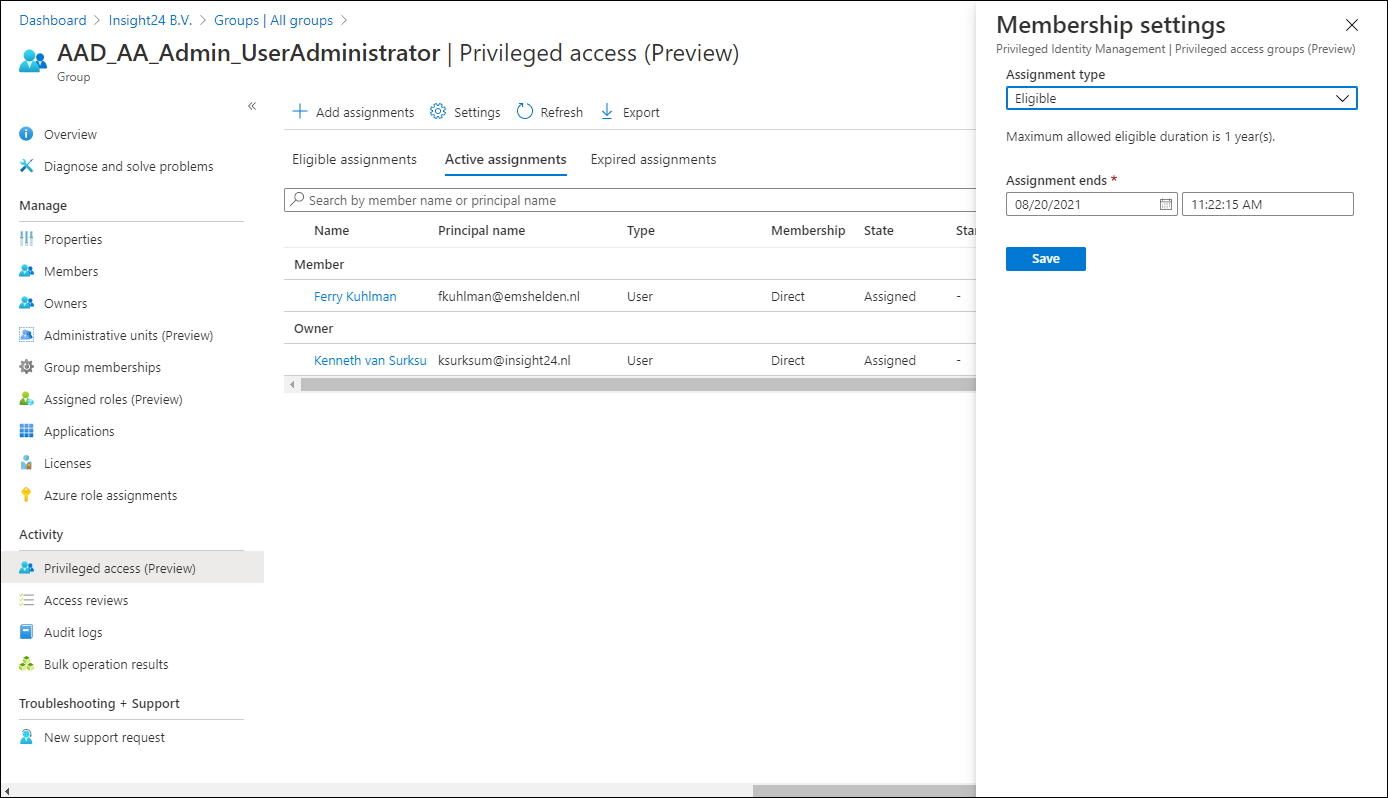Click the Azure role assignments key icon
This screenshot has width=1388, height=798.
point(27,495)
